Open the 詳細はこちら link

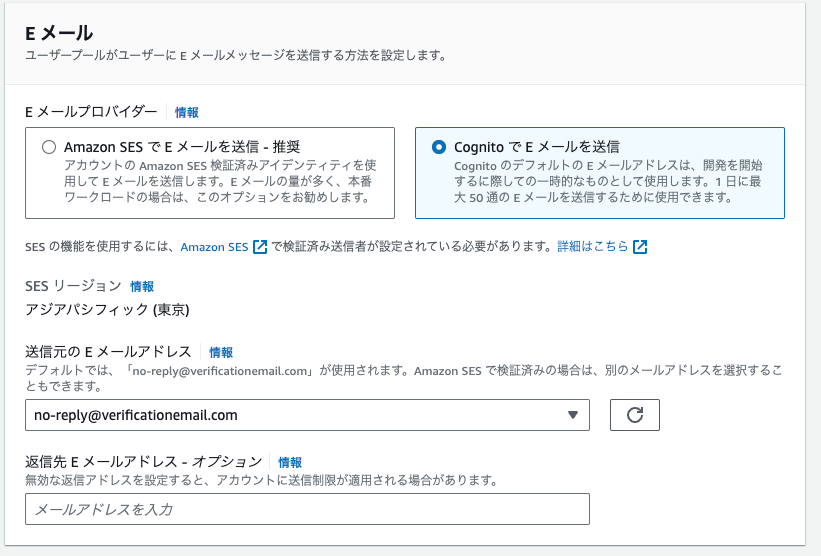click(593, 247)
